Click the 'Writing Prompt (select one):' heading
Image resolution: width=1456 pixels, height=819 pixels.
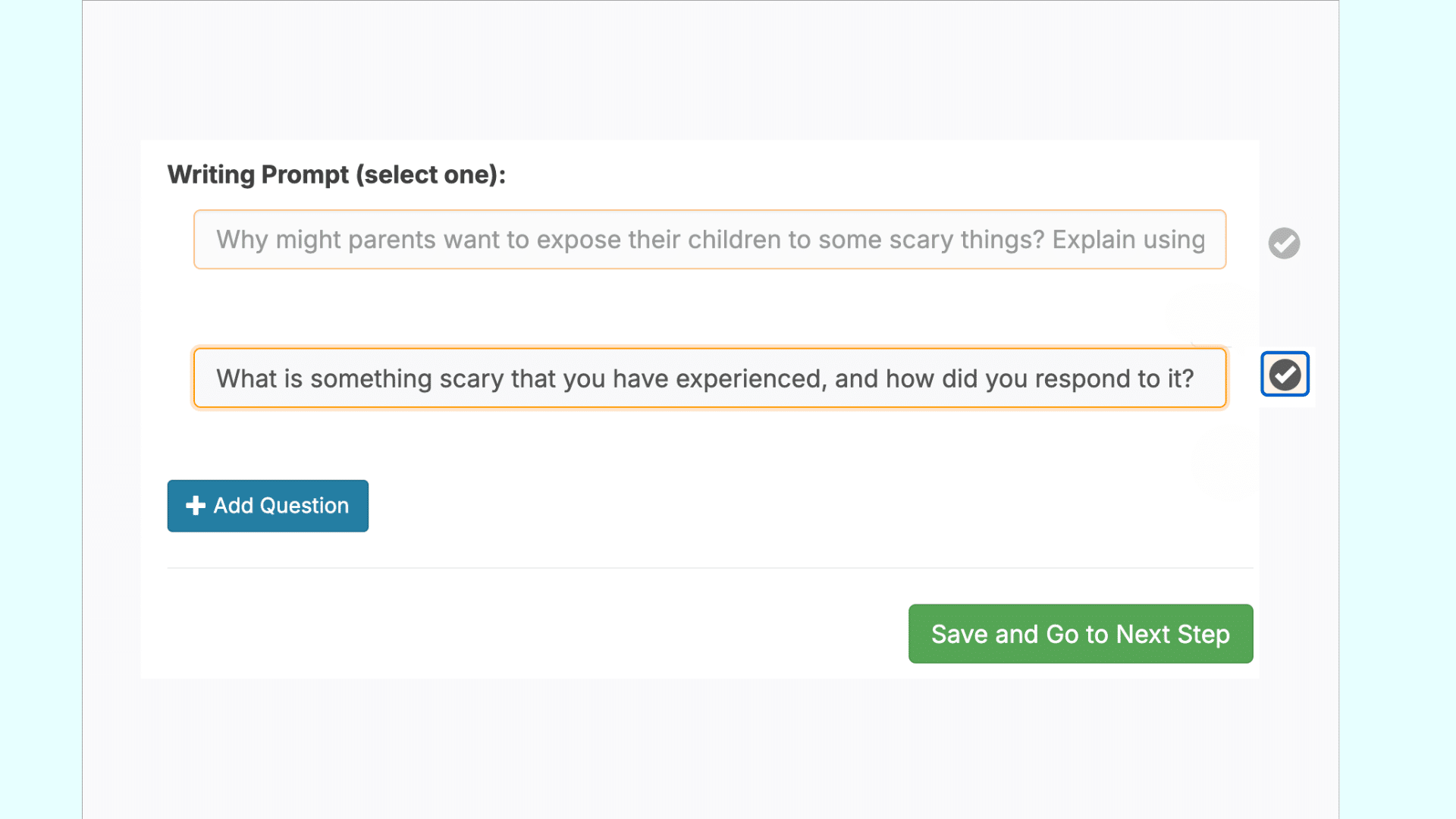click(336, 174)
